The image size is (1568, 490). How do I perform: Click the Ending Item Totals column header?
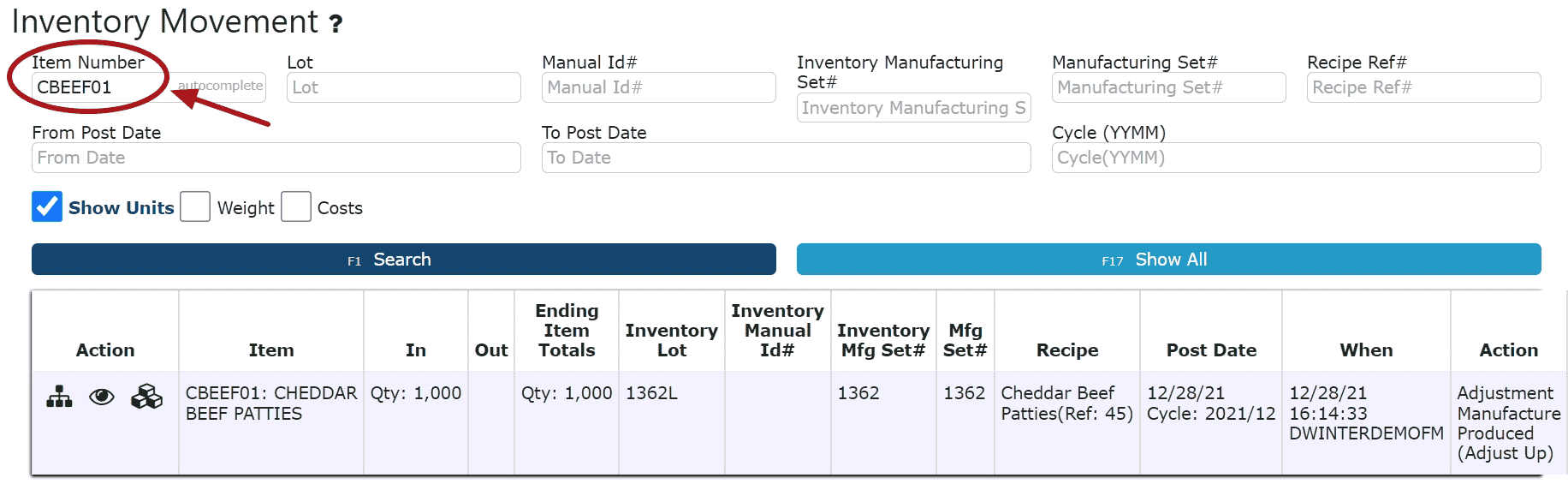pyautogui.click(x=567, y=331)
